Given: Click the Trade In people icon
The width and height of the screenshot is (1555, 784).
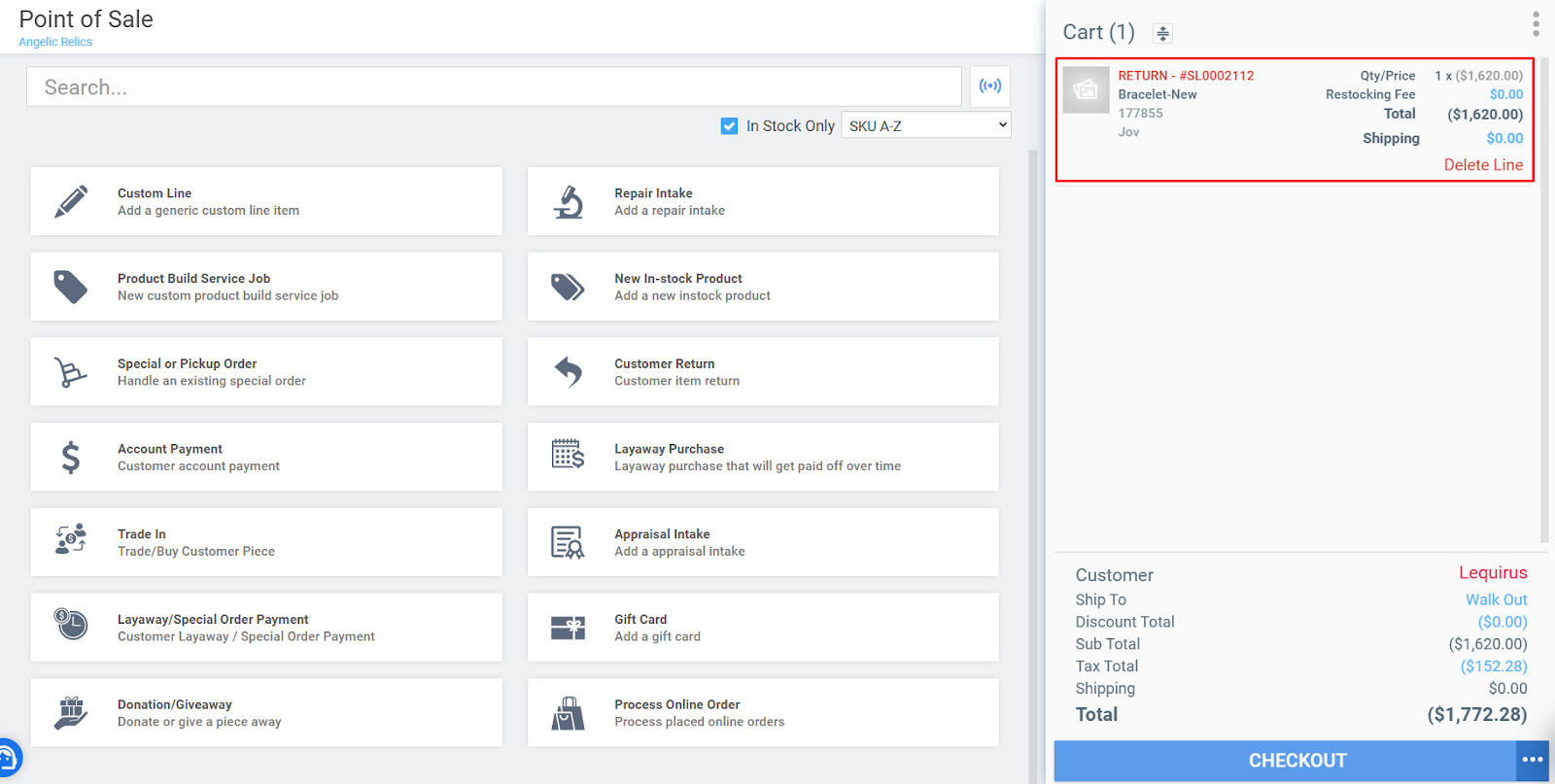Looking at the screenshot, I should click(71, 539).
